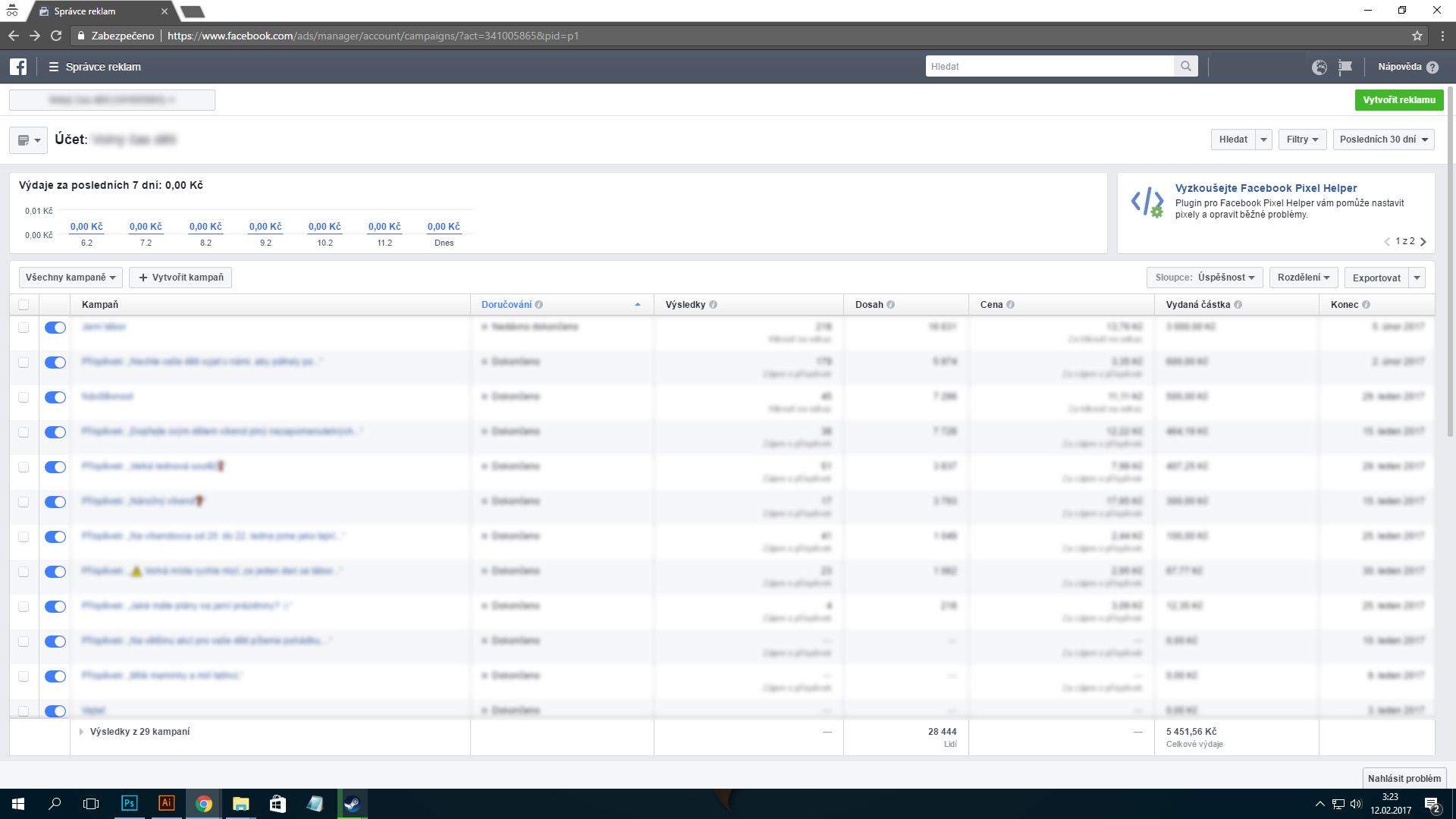Open the Windows action center notifications icon
This screenshot has width=1456, height=819.
tap(1432, 804)
